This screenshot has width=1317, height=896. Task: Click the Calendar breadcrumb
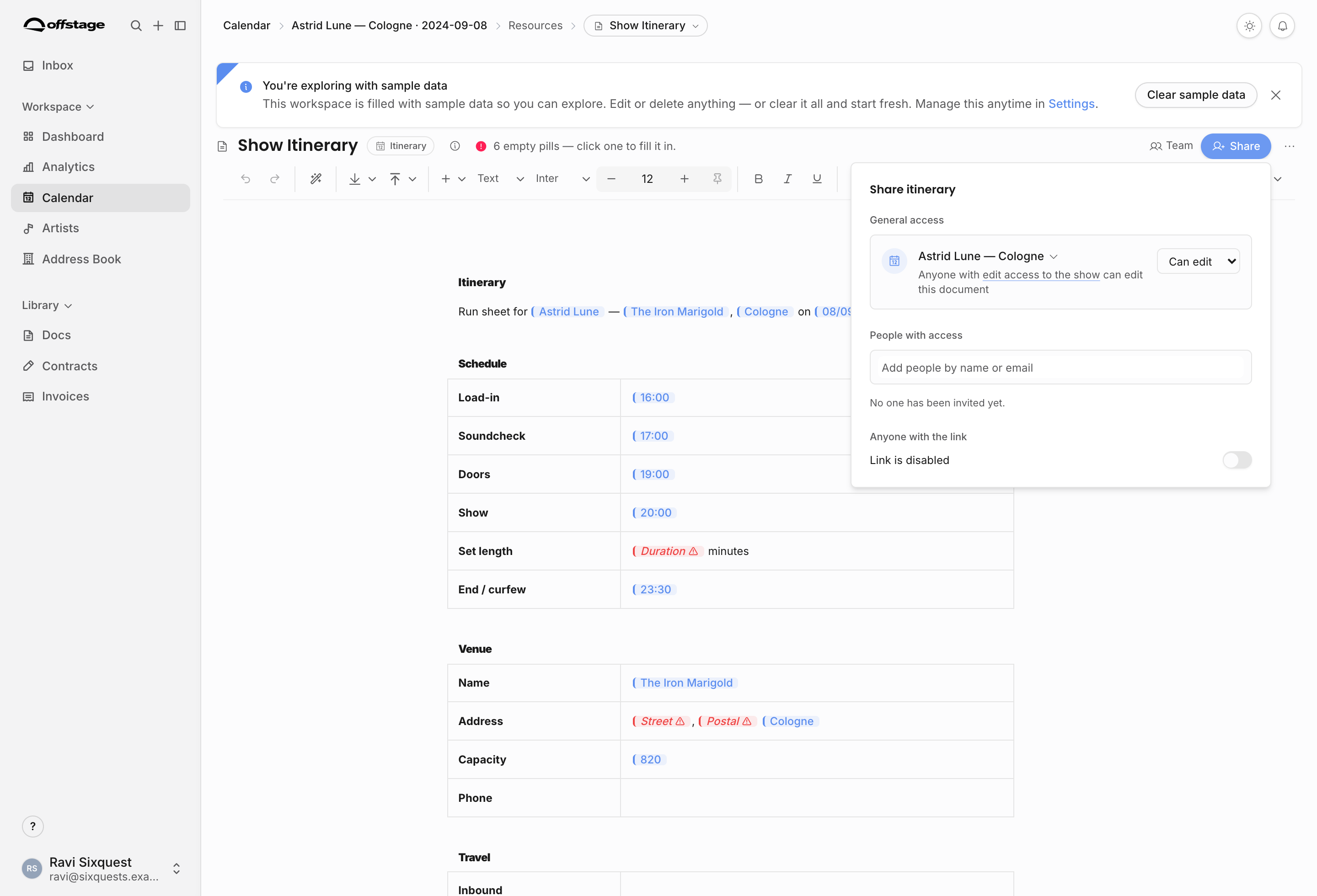click(x=246, y=26)
